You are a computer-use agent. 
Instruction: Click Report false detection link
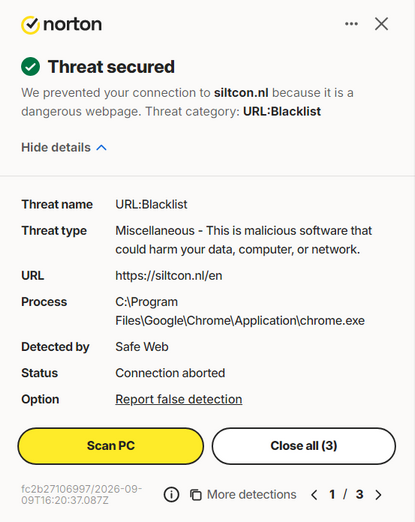(179, 399)
